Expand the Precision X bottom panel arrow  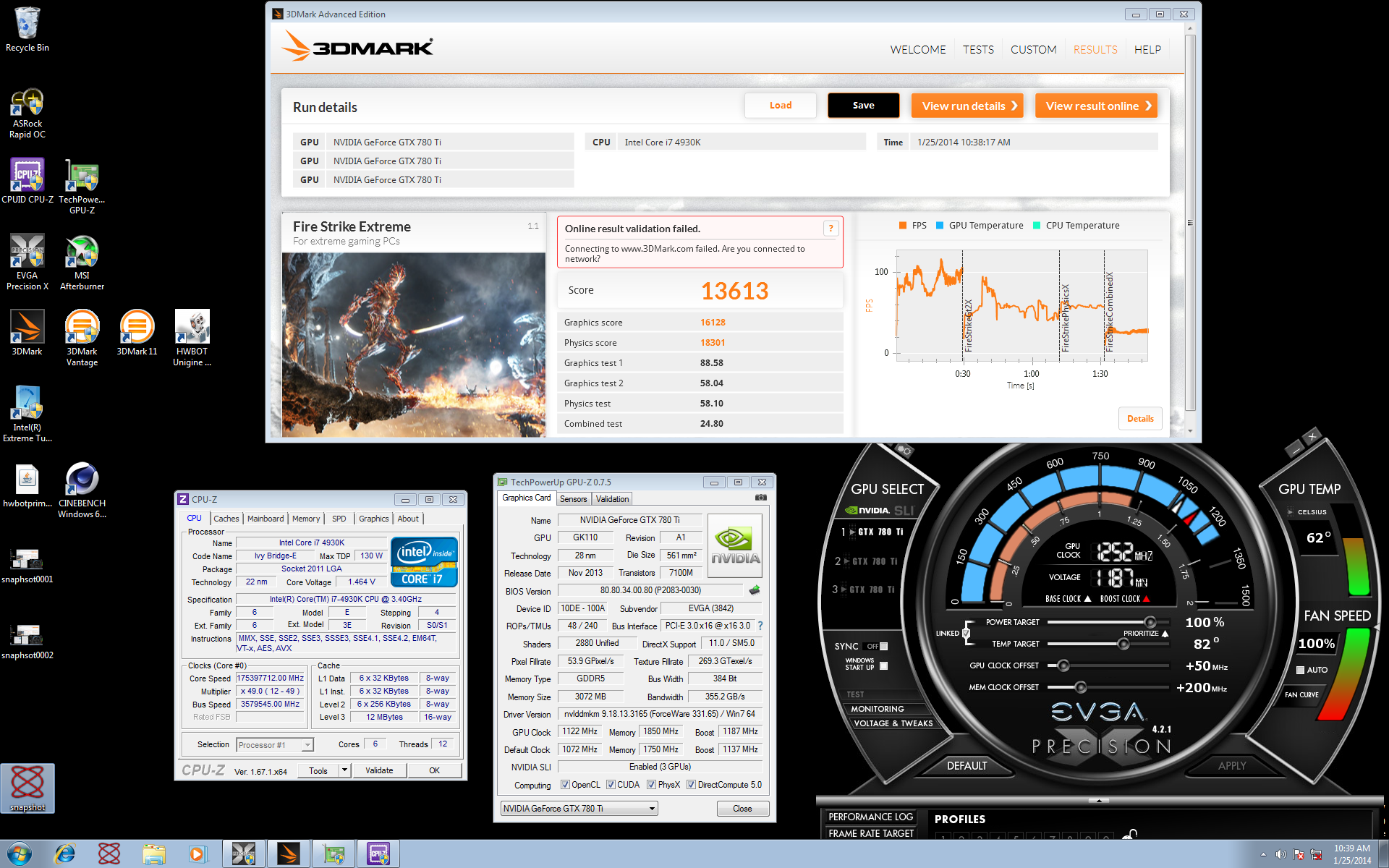pos(1098,801)
